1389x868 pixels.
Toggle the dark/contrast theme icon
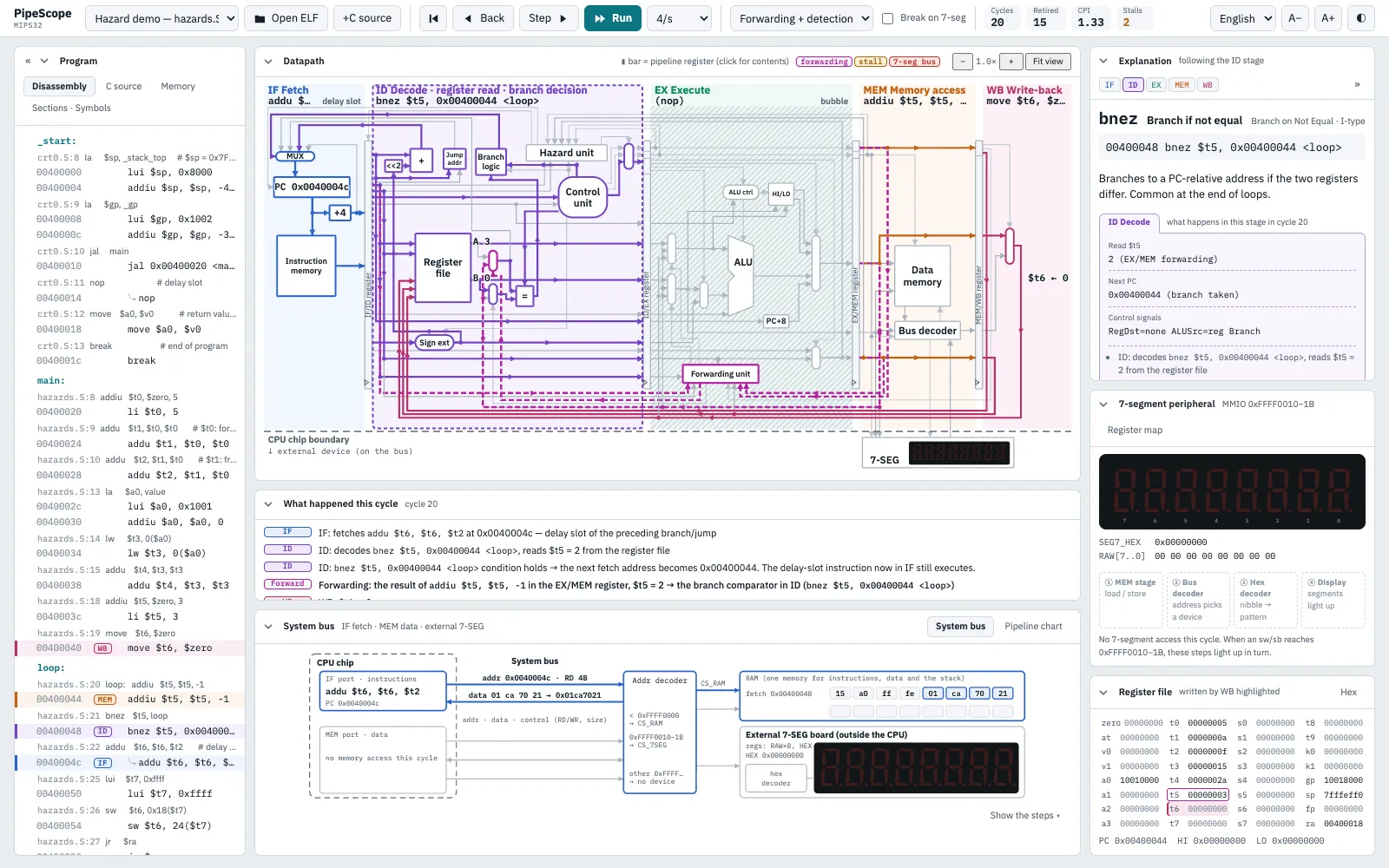(1360, 18)
